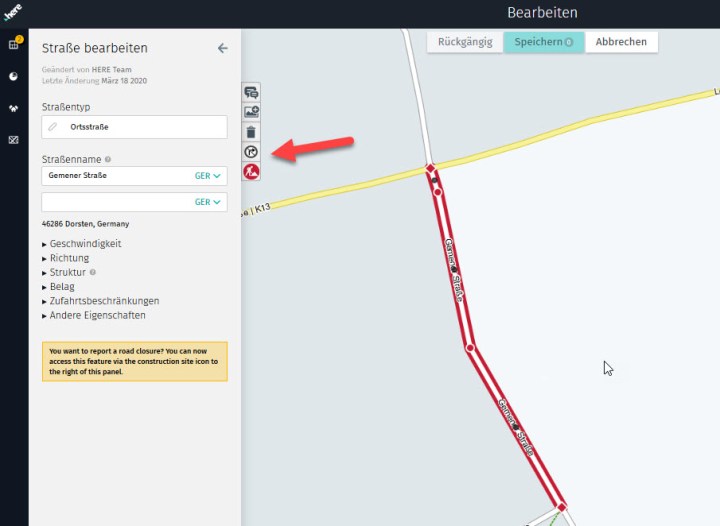720x526 pixels.
Task: Report closure via construction site icon
Action: click(251, 171)
